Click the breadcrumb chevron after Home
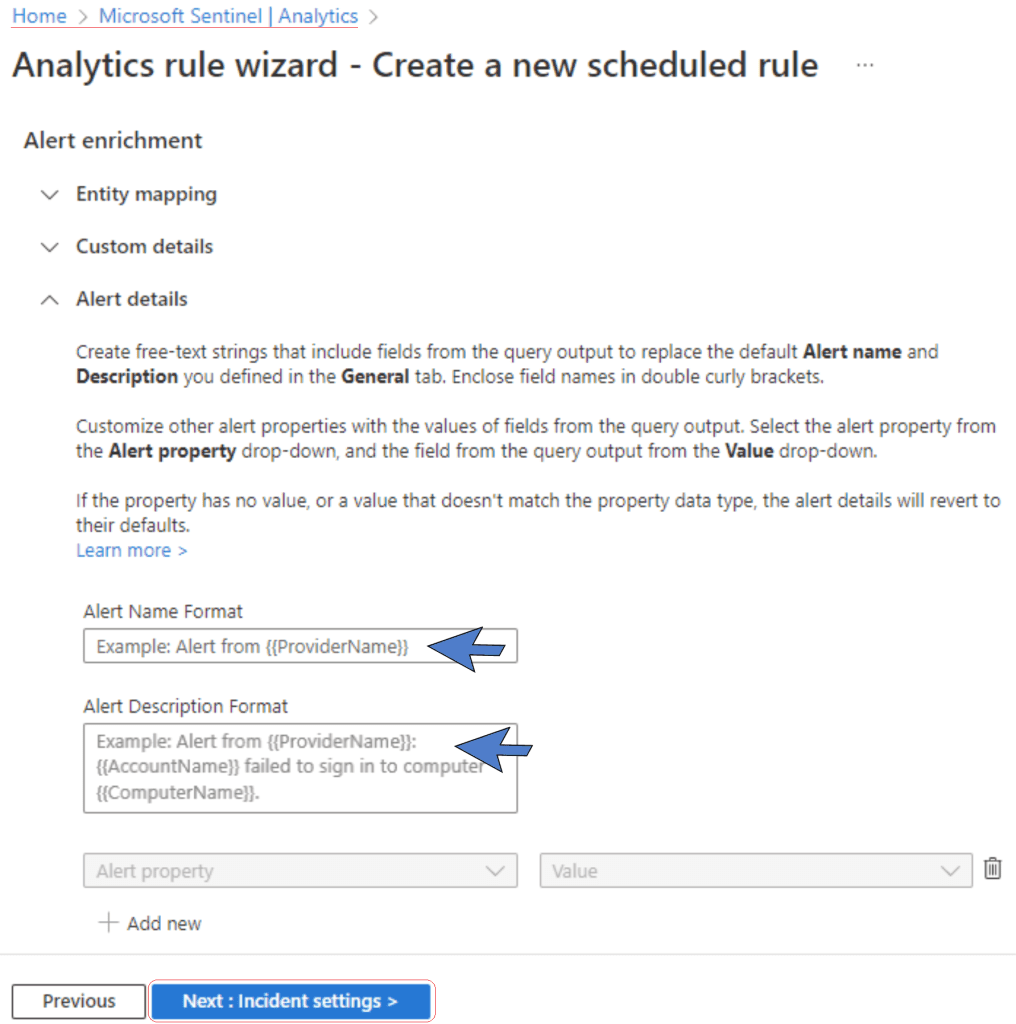This screenshot has height=1024, width=1016. pyautogui.click(x=80, y=16)
